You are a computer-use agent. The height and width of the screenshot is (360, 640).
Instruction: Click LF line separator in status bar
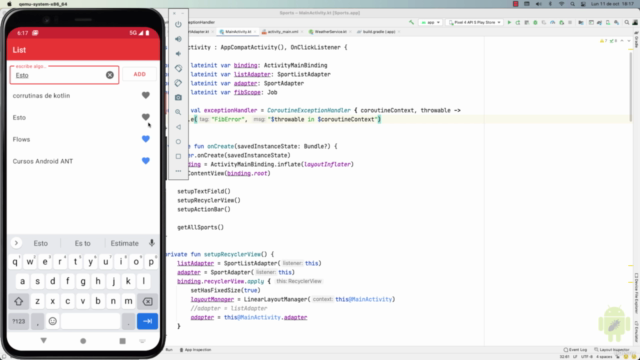[575, 357]
